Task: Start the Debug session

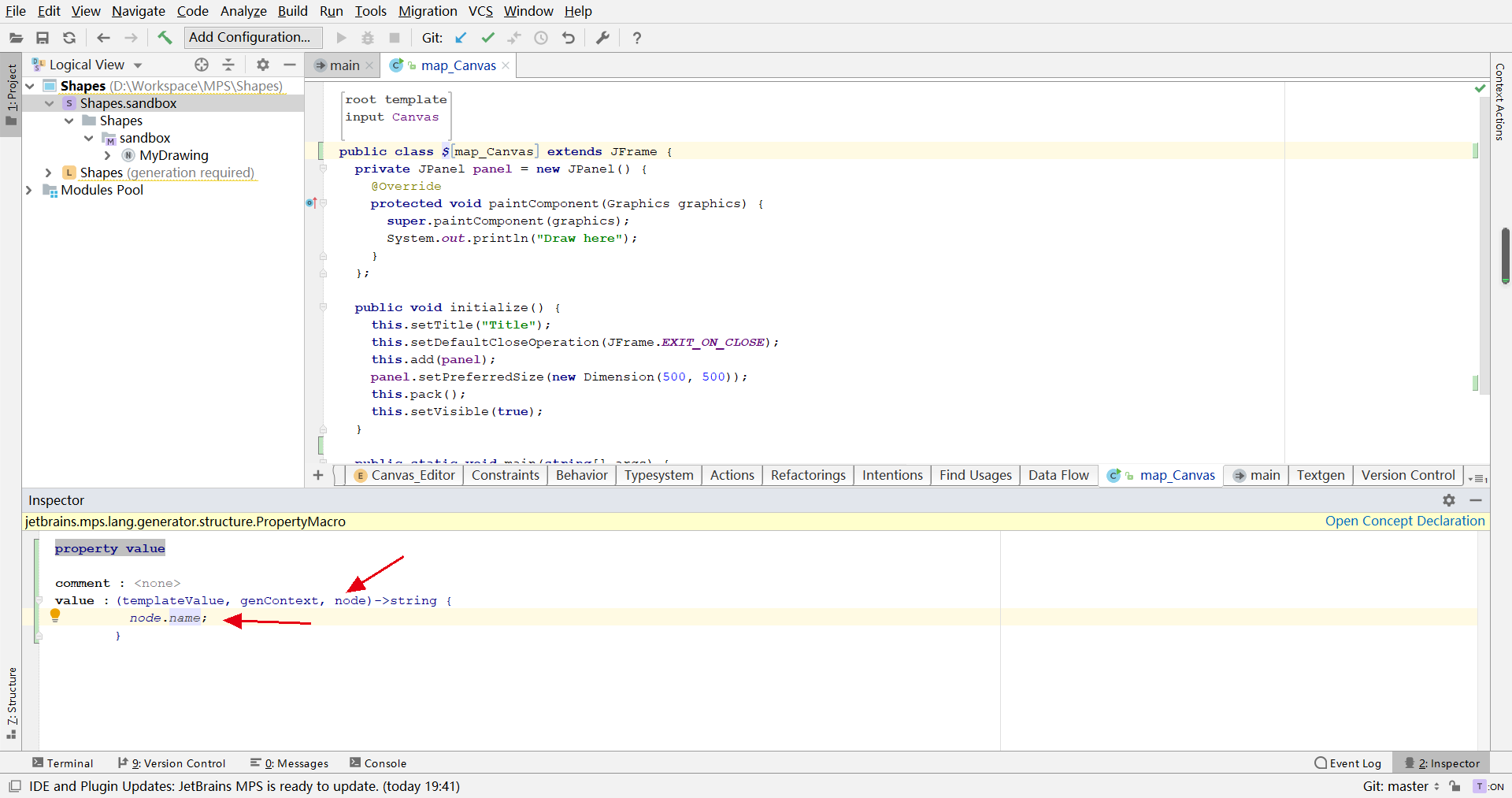Action: 367,37
